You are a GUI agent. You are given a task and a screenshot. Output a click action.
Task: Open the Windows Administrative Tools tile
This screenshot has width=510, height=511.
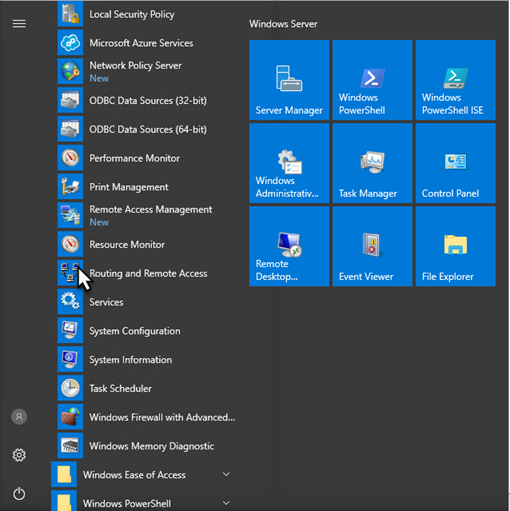[x=289, y=163]
